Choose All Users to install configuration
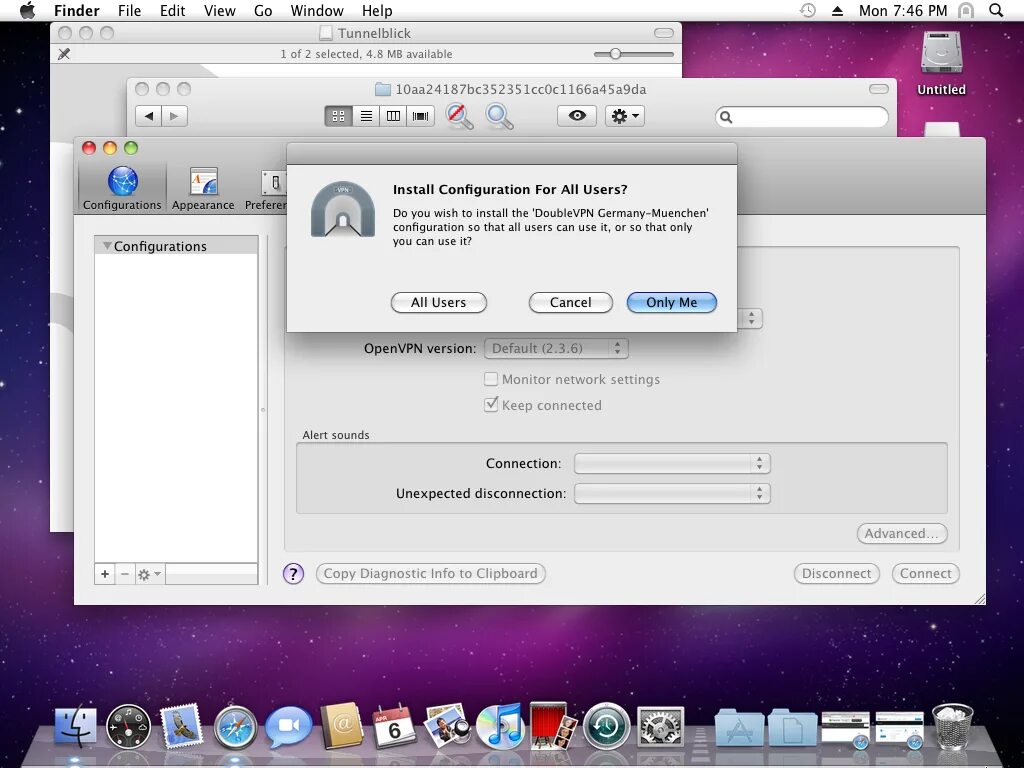 [439, 302]
